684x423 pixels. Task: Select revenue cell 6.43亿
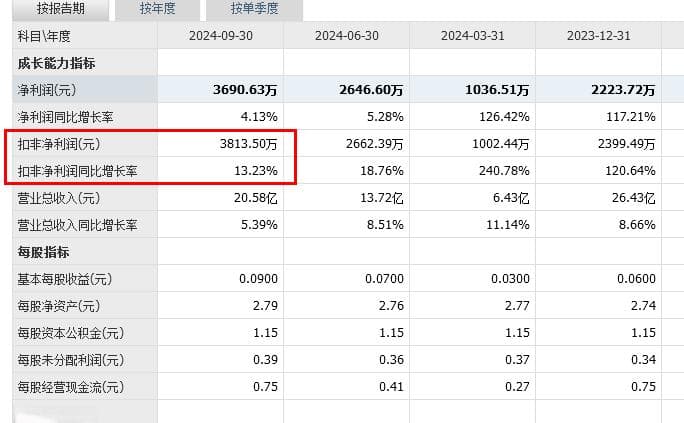pos(511,198)
